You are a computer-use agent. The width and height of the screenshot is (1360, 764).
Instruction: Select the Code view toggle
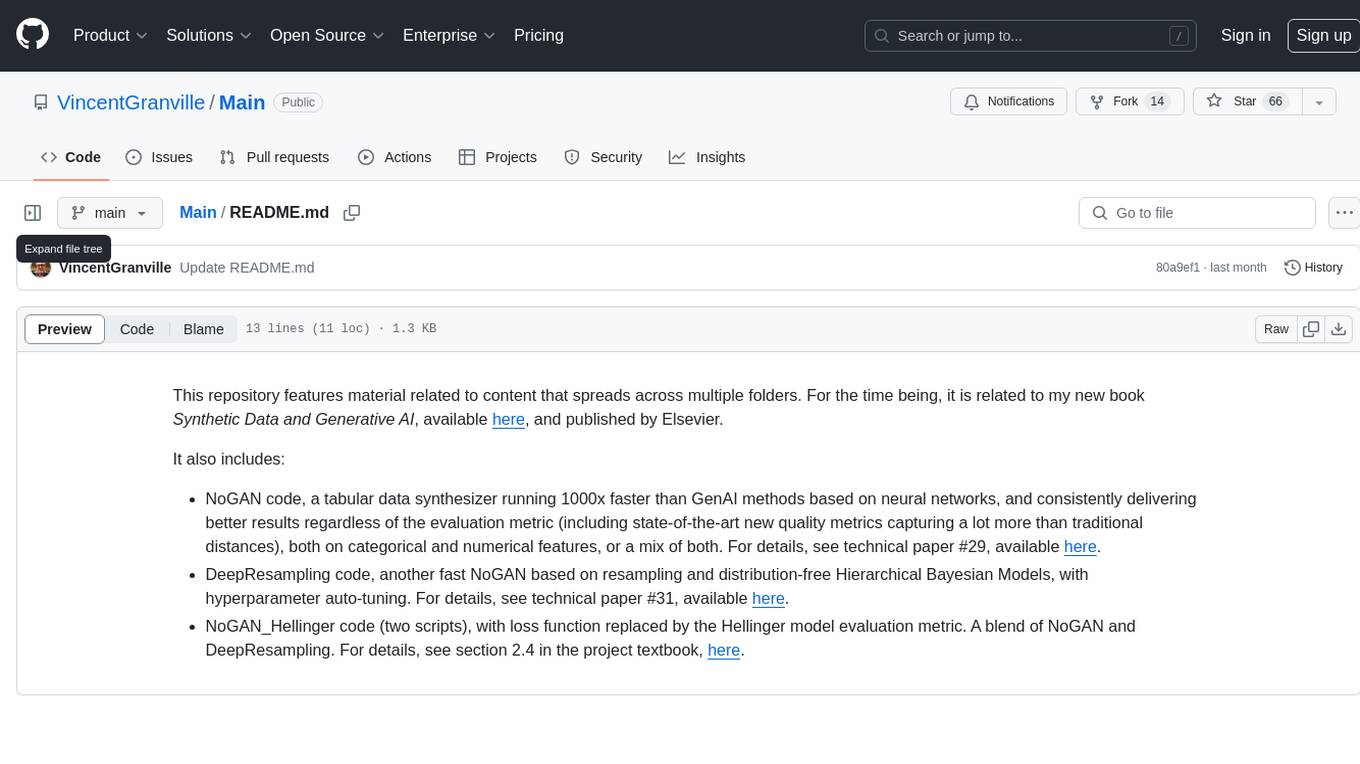tap(137, 329)
